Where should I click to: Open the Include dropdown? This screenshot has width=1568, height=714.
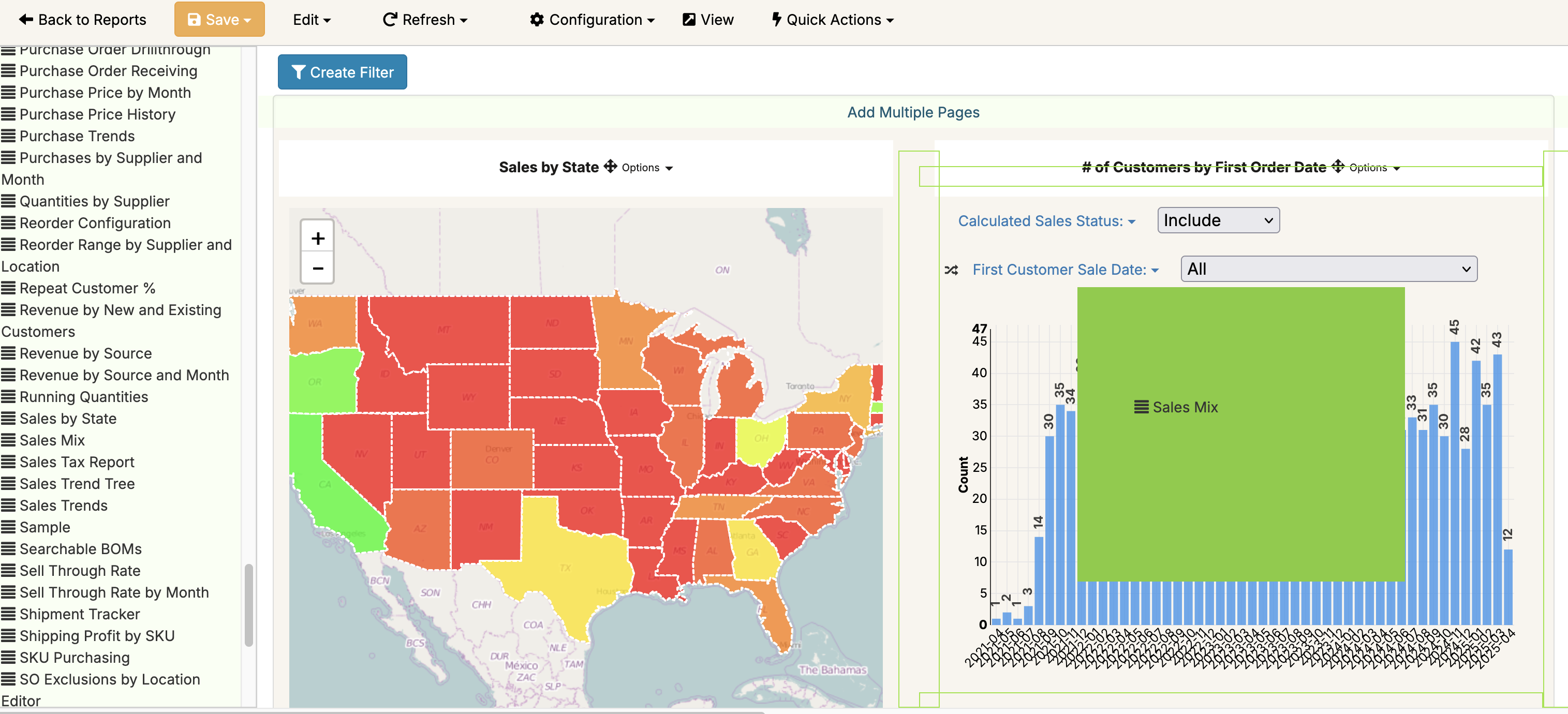1217,220
